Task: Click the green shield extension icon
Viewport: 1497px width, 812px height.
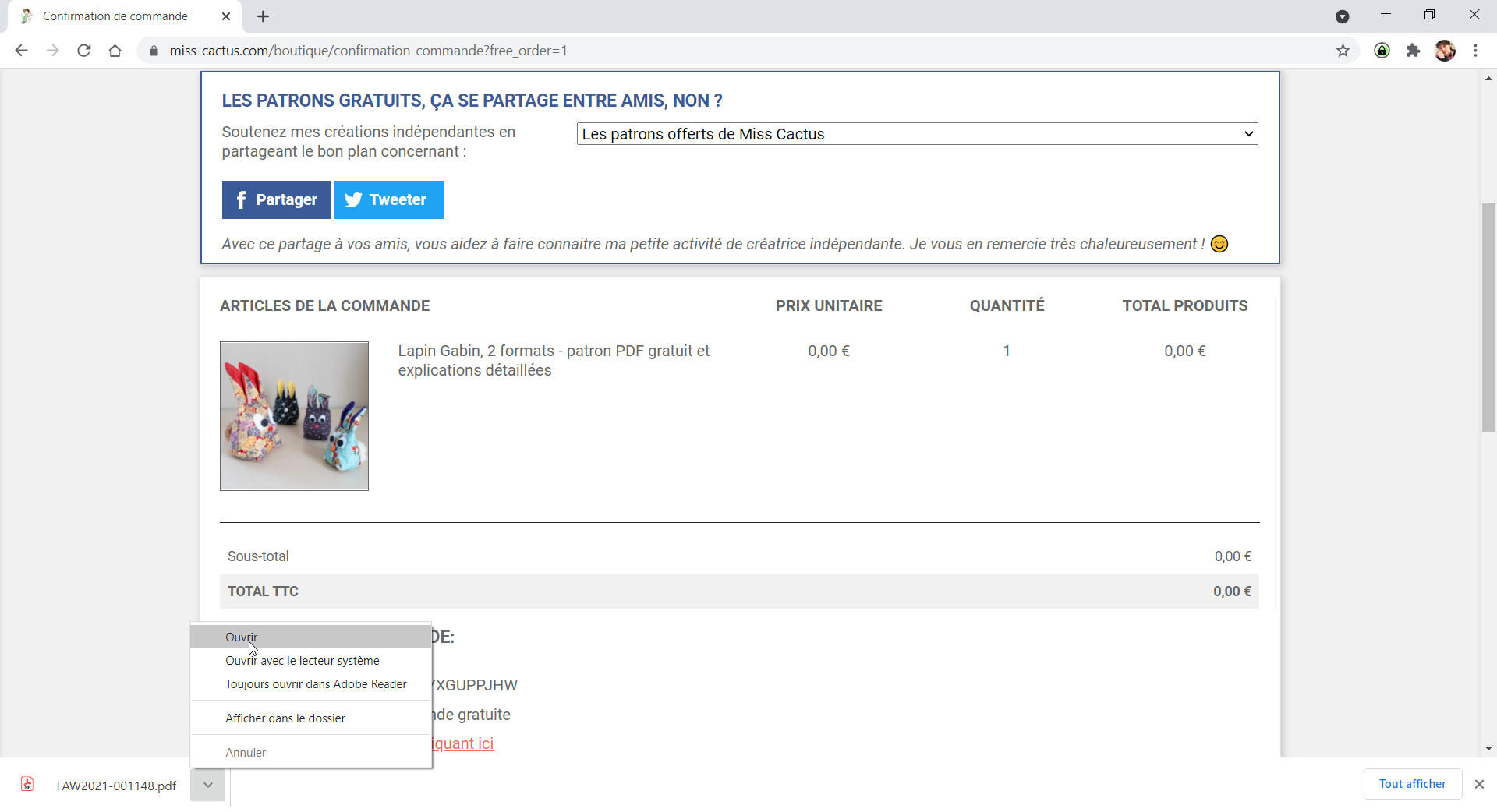Action: coord(1382,50)
